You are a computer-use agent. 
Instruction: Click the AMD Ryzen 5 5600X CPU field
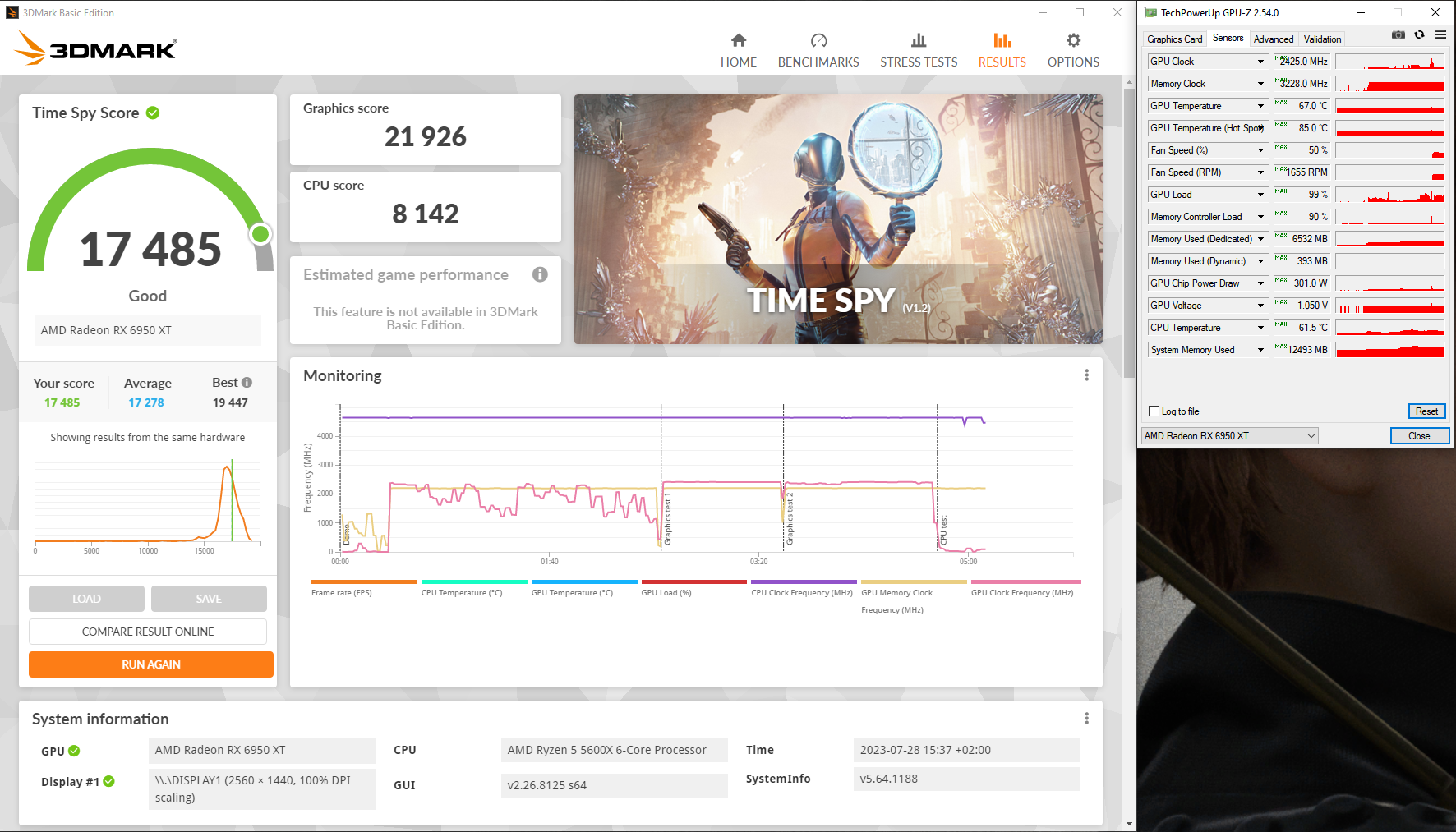click(614, 750)
